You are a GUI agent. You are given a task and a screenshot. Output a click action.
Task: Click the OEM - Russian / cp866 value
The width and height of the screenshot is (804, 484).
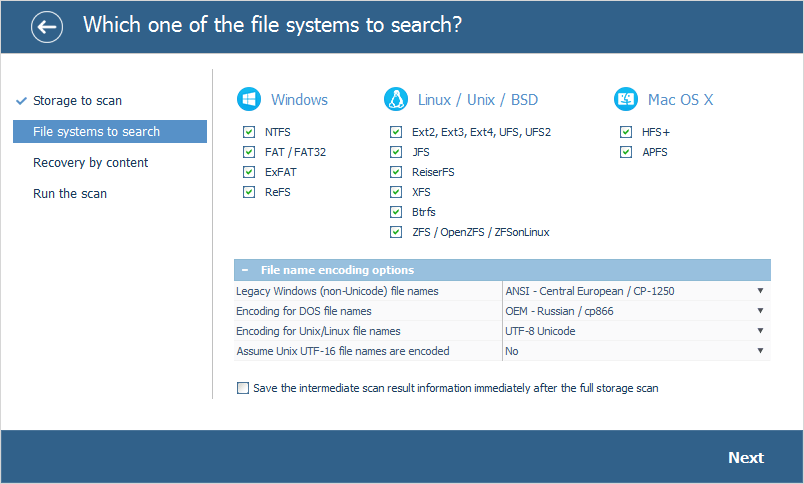559,311
